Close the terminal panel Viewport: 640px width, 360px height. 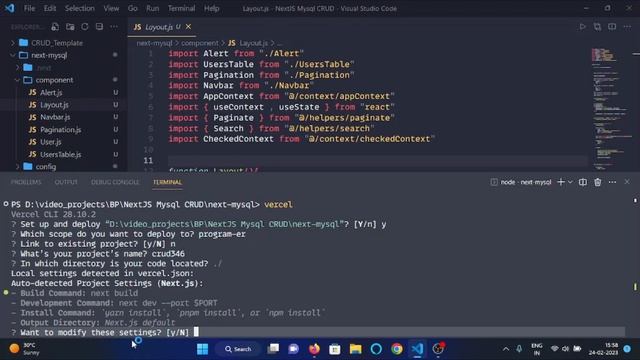click(x=627, y=182)
